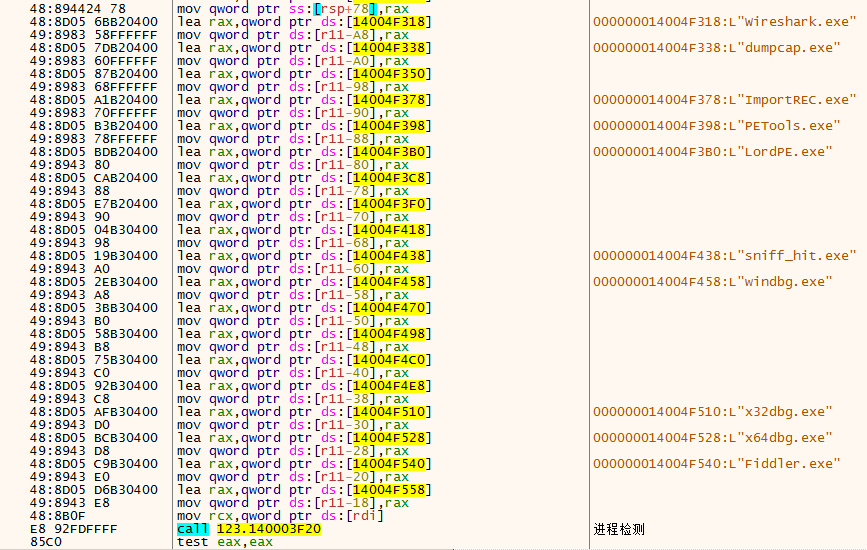The image size is (867, 550).
Task: Select the lea instruction referencing 14004F378
Action: (304, 100)
